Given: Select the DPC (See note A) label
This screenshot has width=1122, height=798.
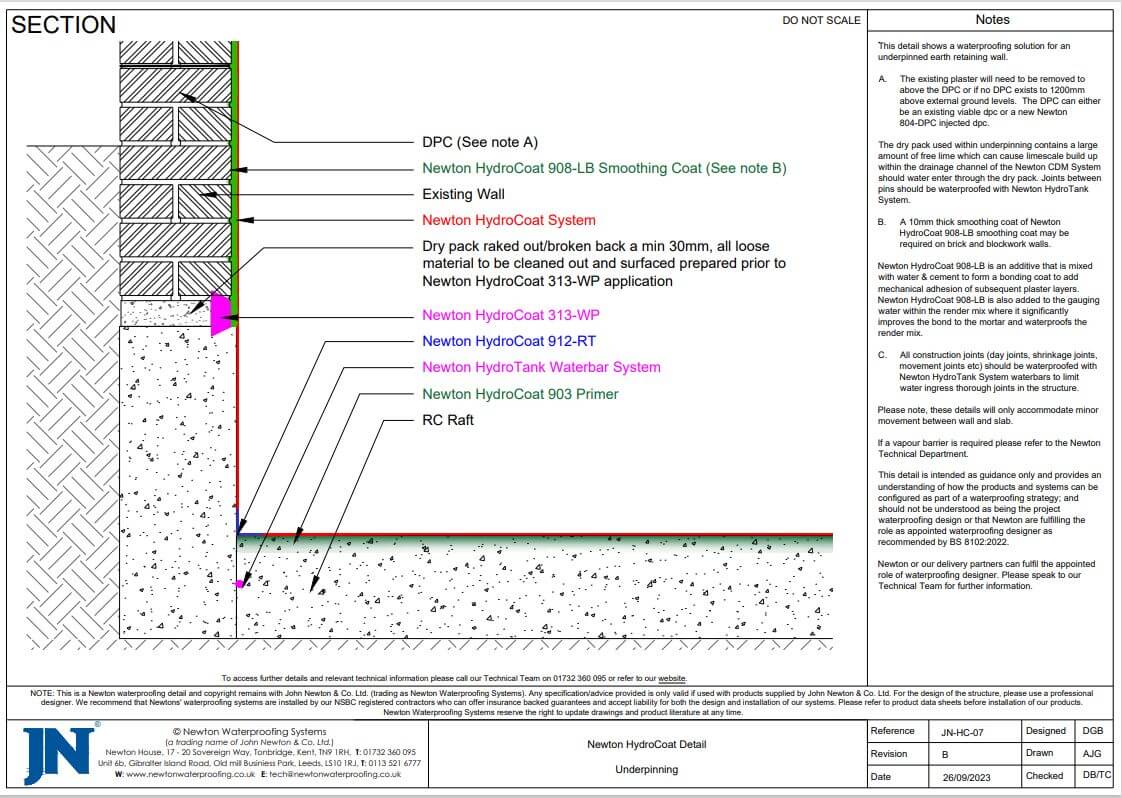Looking at the screenshot, I should click(x=480, y=142).
